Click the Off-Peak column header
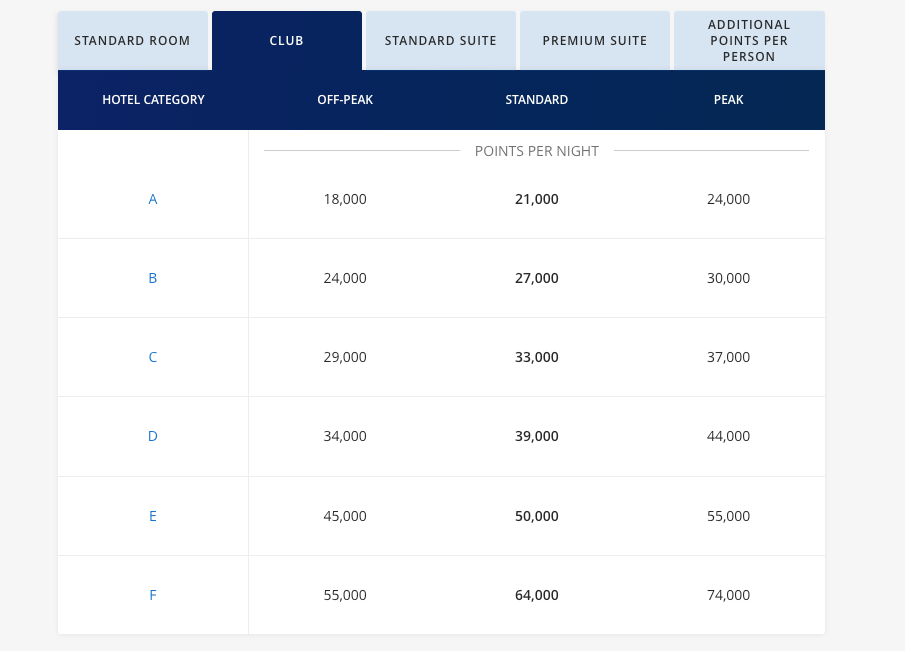The image size is (905, 651). (x=345, y=100)
